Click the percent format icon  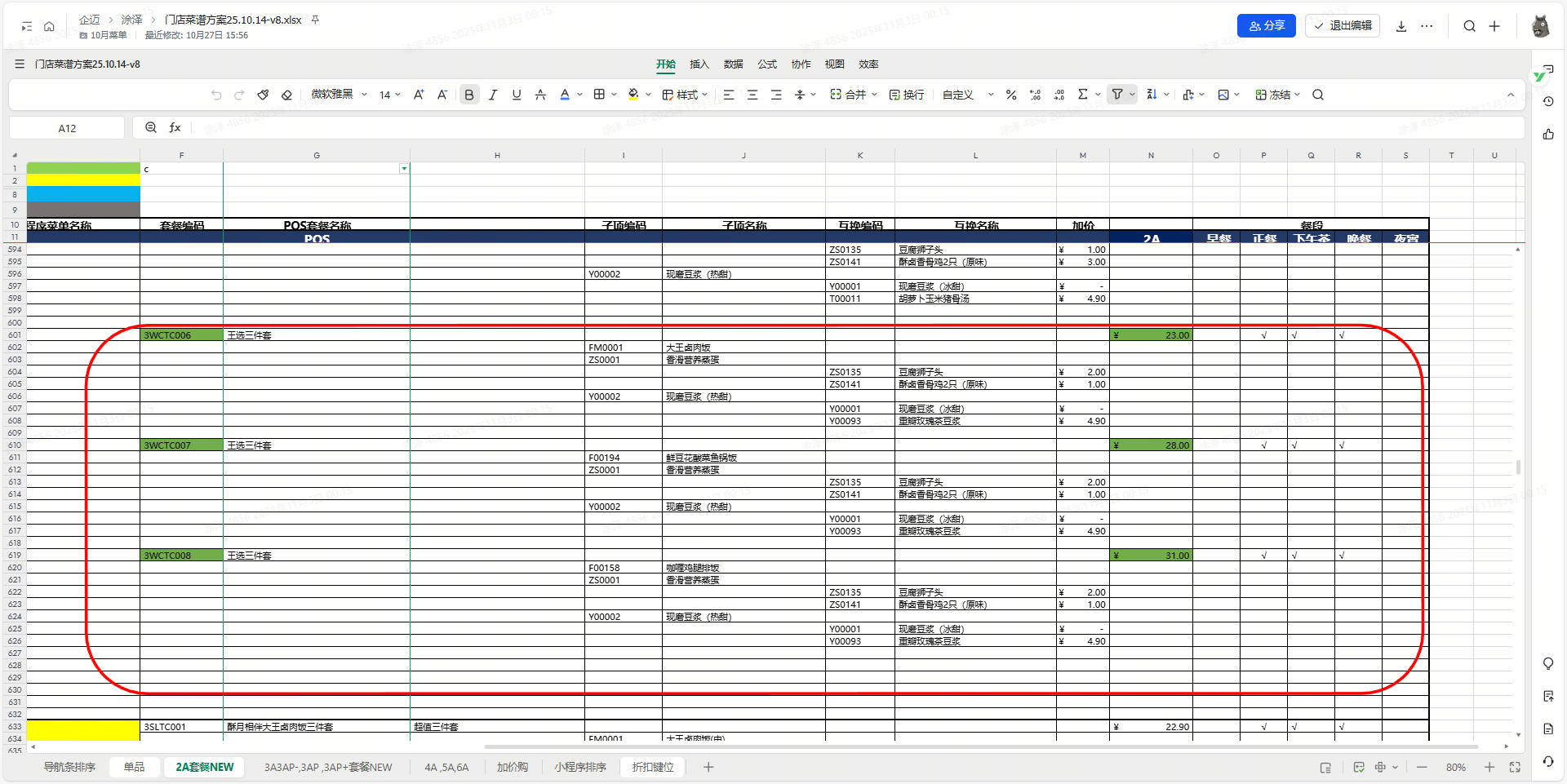(x=1011, y=95)
